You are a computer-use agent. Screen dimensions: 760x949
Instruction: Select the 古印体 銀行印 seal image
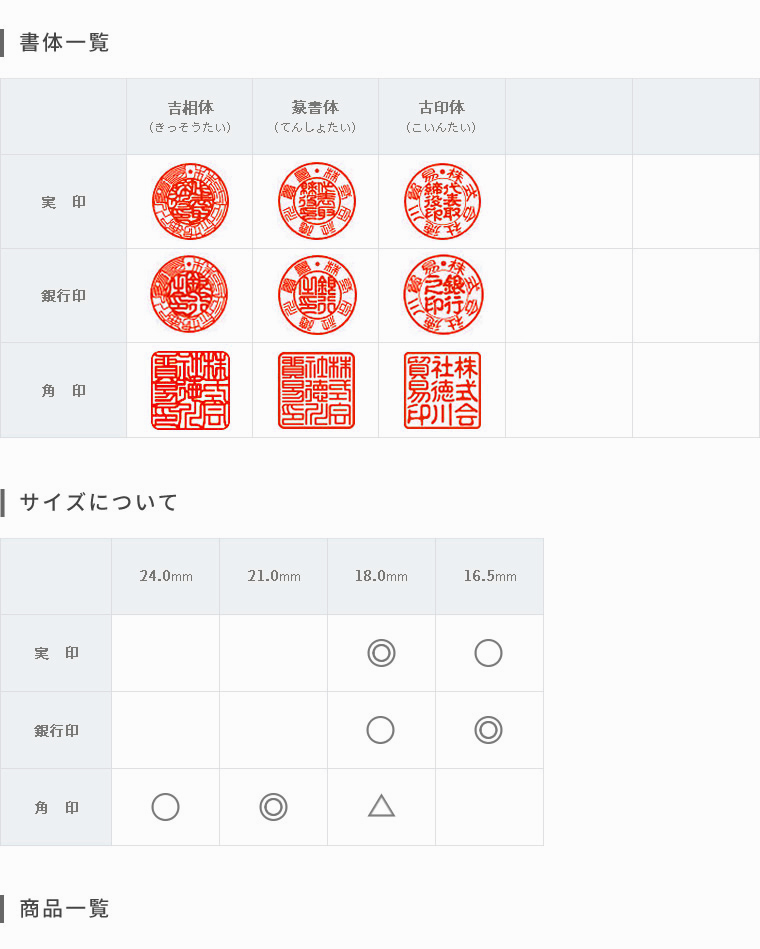[442, 295]
